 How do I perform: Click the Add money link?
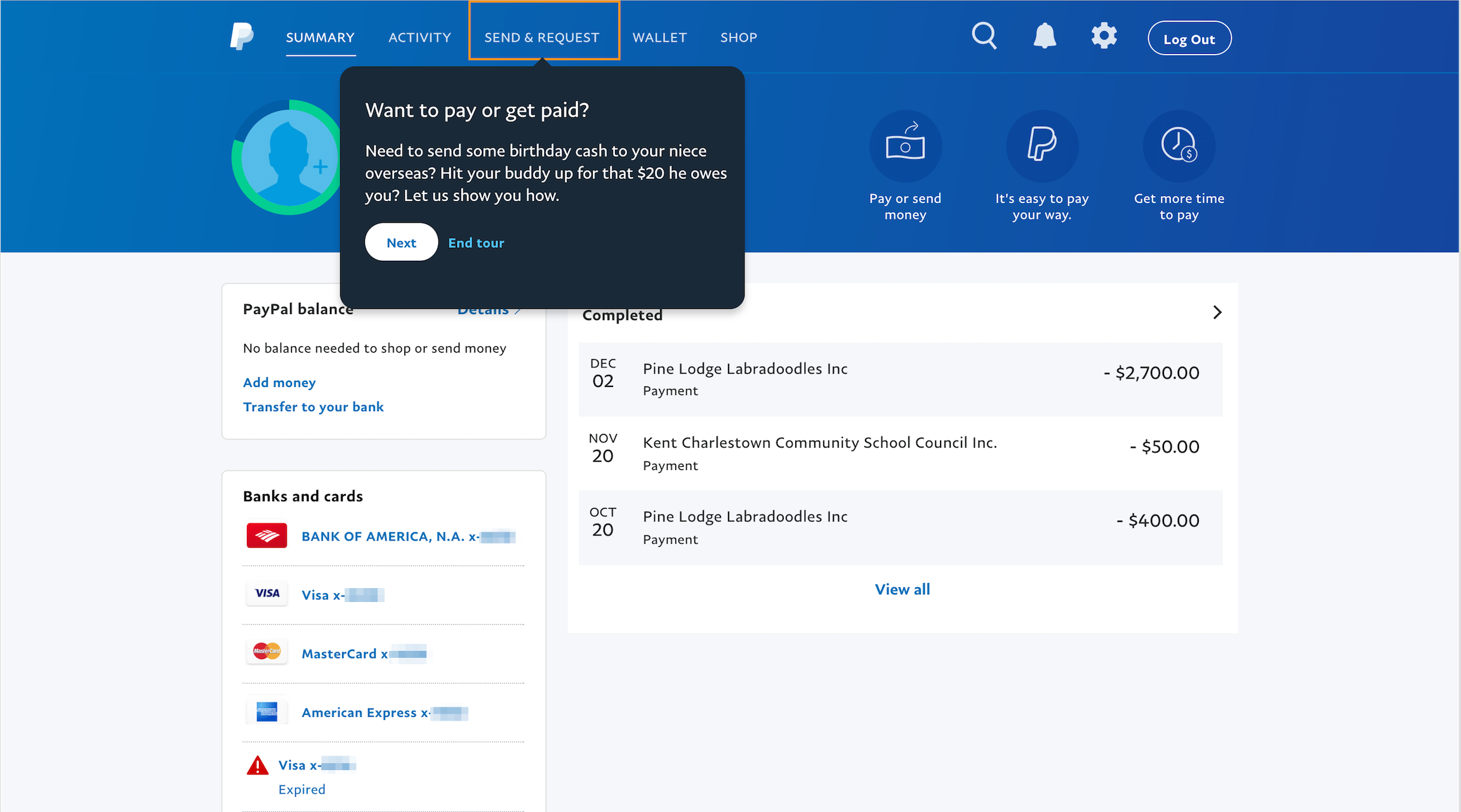tap(279, 383)
